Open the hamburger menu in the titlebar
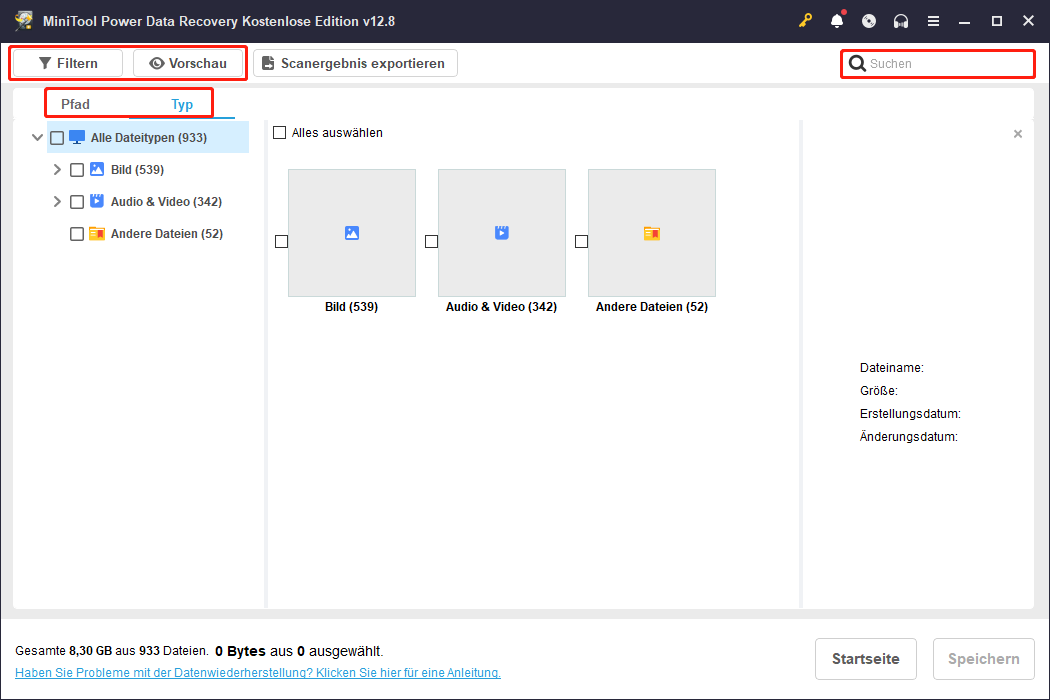 point(933,19)
